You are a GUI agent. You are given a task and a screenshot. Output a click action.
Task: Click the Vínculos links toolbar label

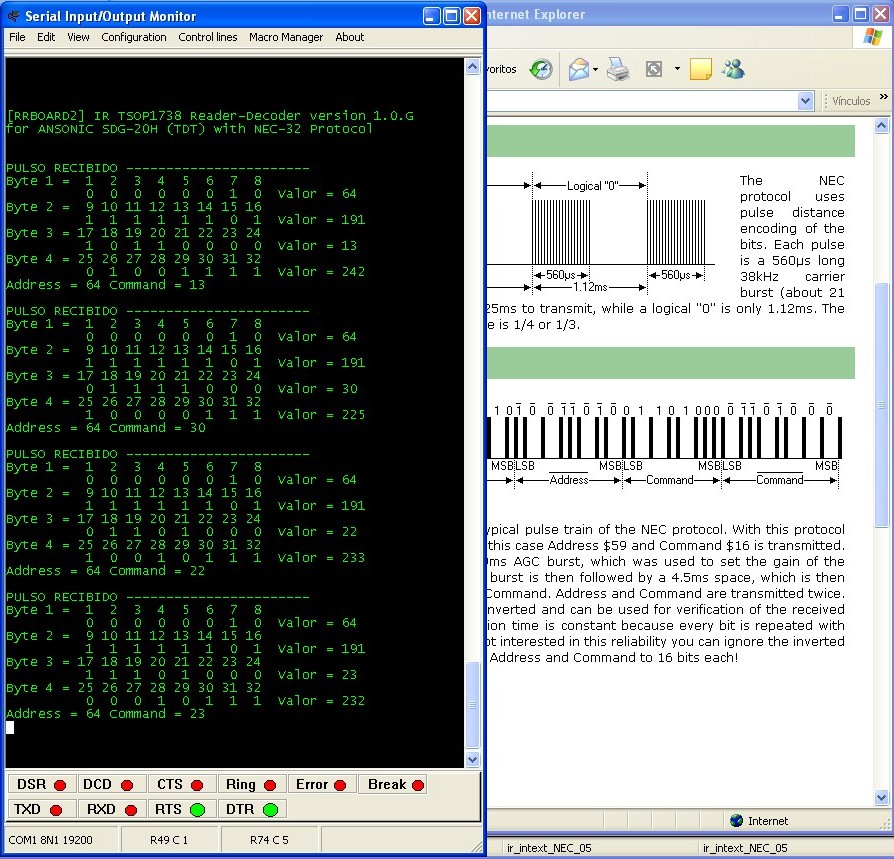point(851,101)
